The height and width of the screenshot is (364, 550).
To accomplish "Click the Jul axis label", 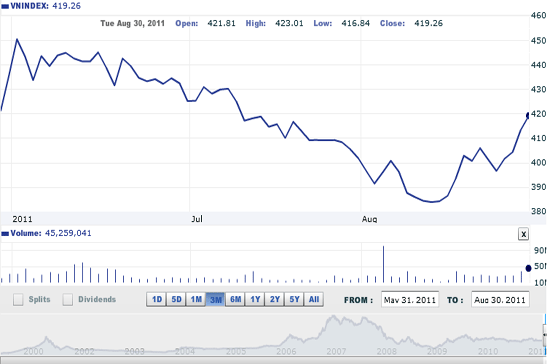I will point(197,219).
